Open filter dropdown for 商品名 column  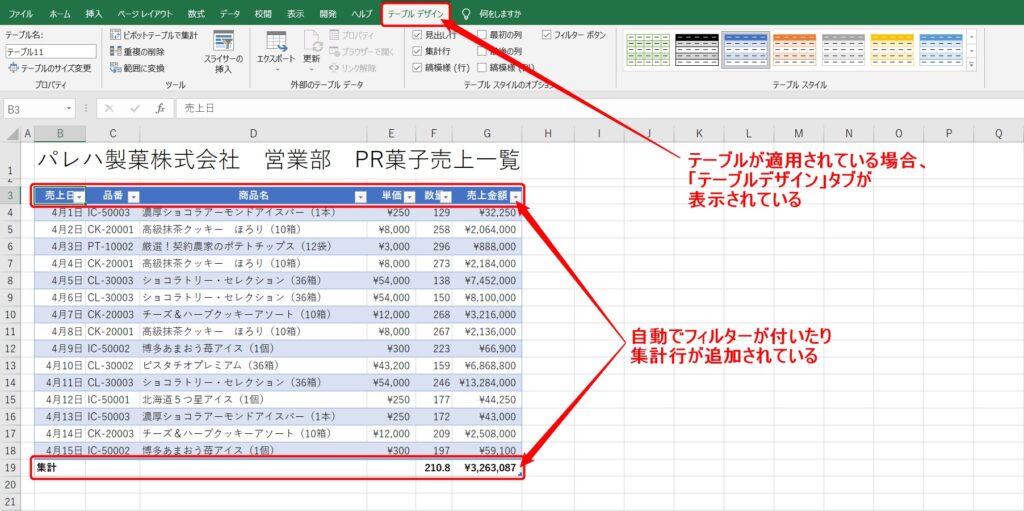pos(360,196)
